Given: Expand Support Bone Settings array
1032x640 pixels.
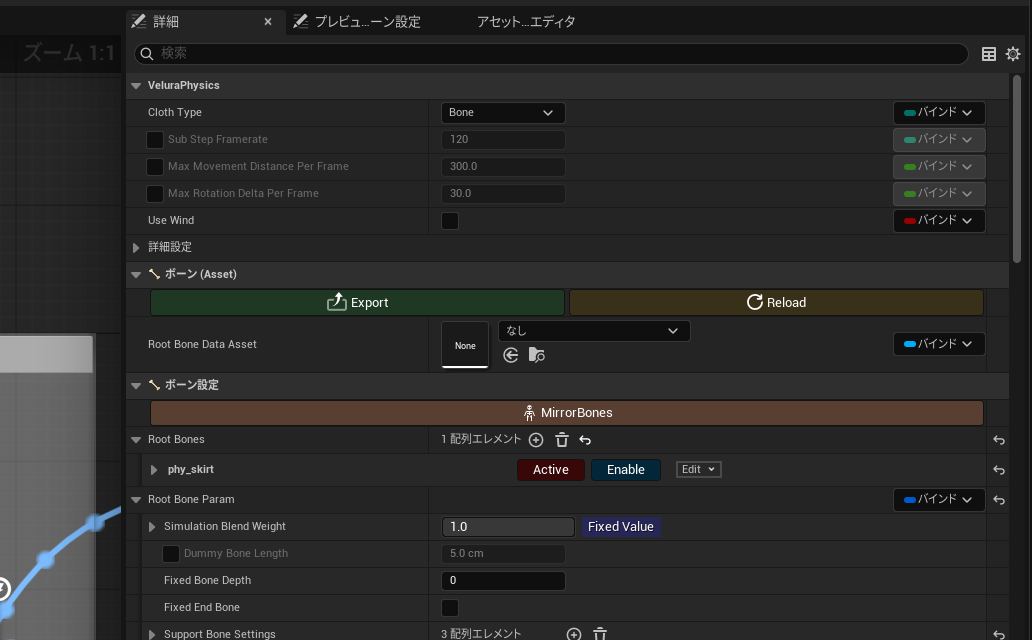Looking at the screenshot, I should 152,635.
